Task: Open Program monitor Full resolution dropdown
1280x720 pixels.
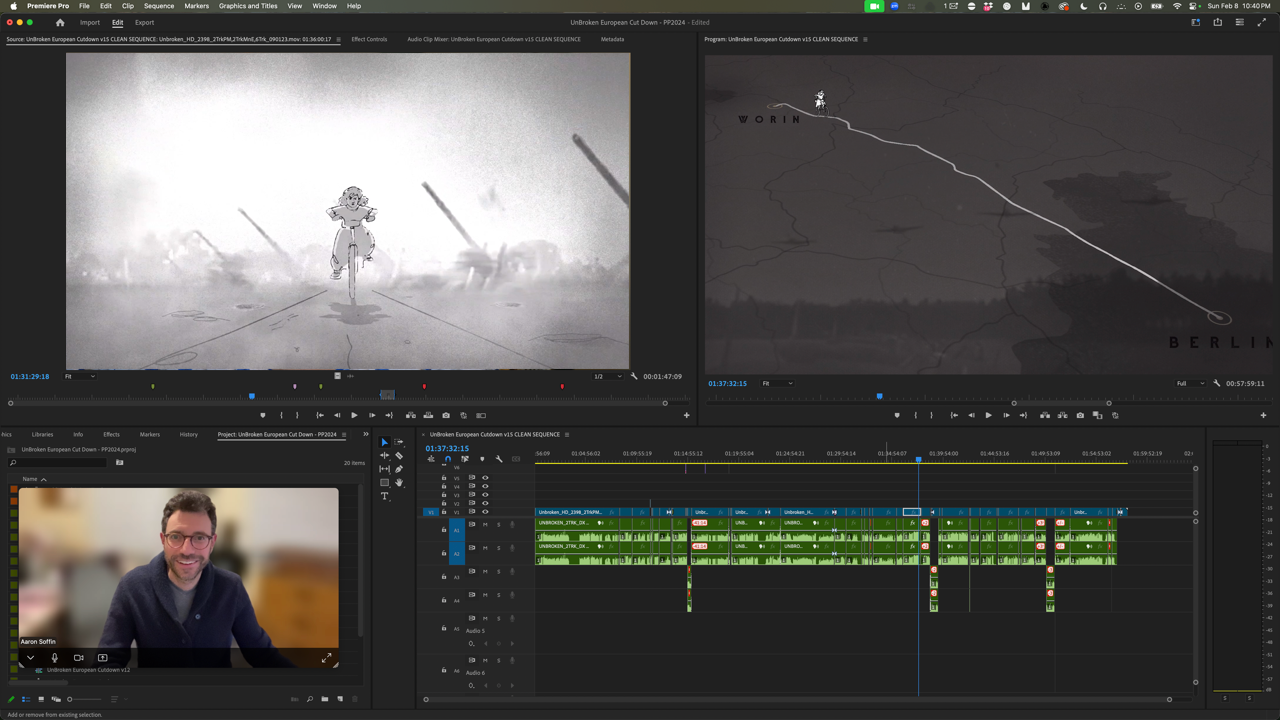Action: (x=1190, y=383)
